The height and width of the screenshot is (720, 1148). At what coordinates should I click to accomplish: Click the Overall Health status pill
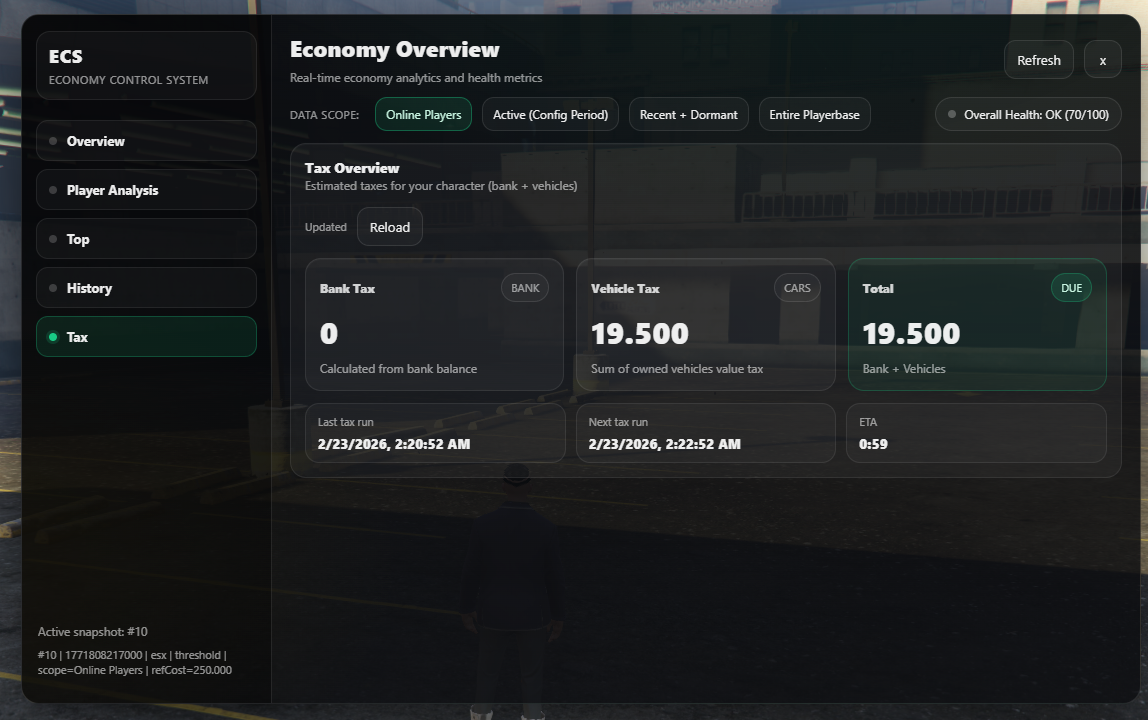(1028, 114)
